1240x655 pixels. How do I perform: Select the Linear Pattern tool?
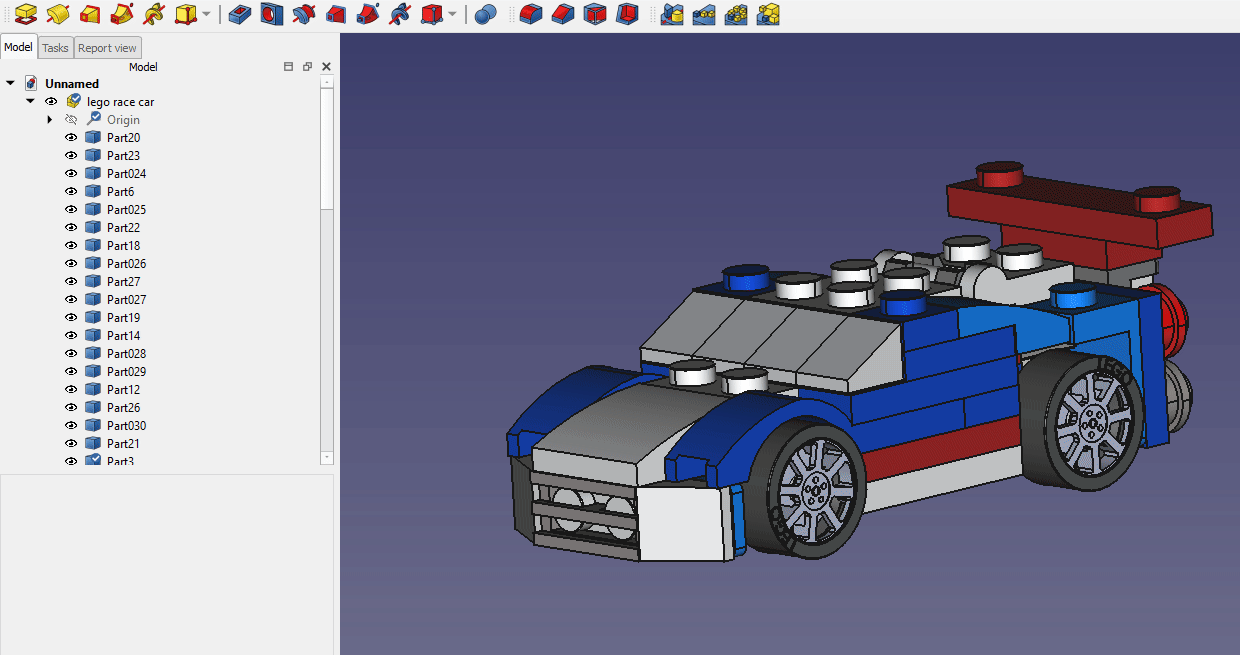point(704,14)
